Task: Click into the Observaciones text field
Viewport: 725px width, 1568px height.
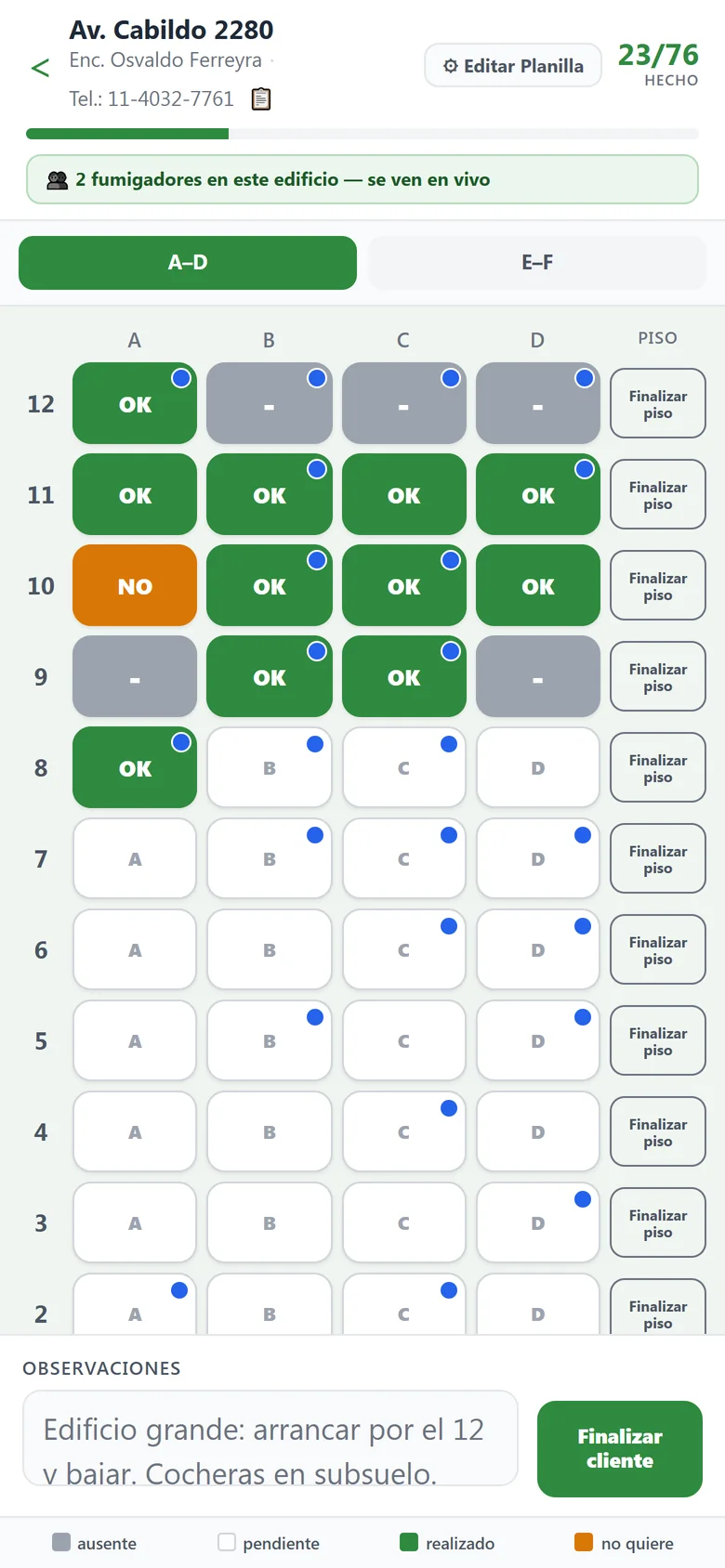Action: (x=270, y=1438)
